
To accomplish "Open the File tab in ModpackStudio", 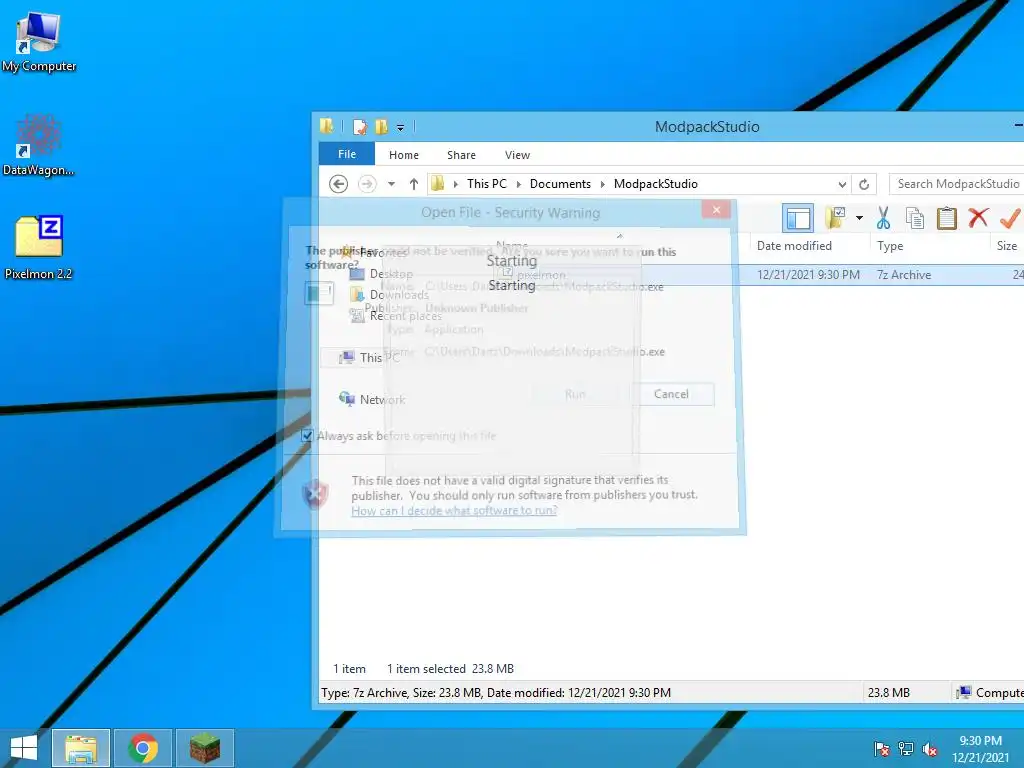I will point(347,155).
